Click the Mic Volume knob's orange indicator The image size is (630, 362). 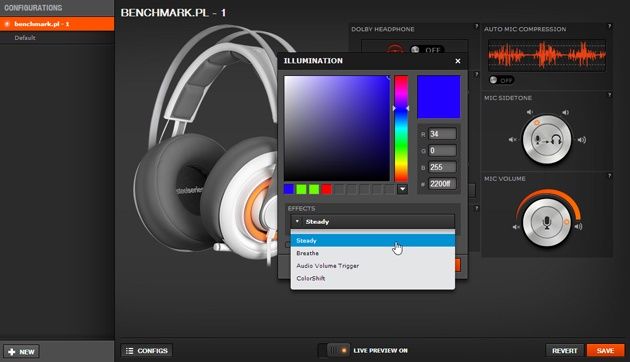click(567, 222)
